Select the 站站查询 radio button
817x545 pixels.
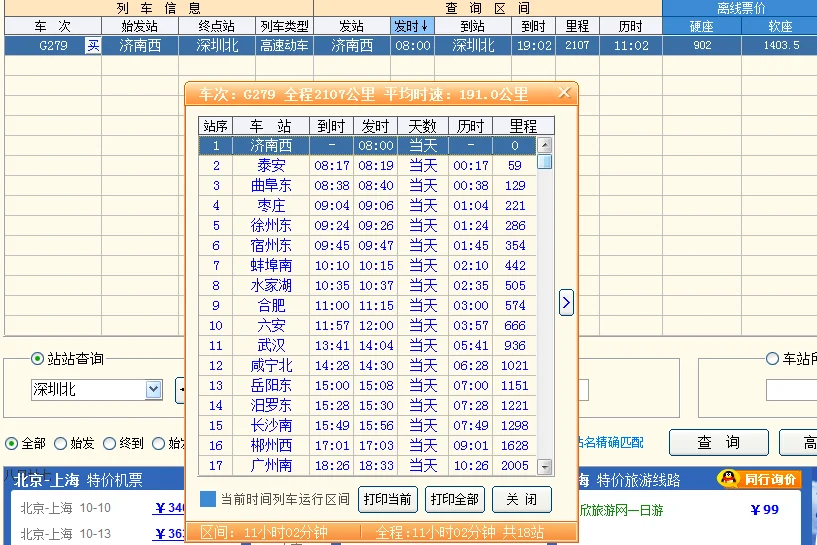(37, 358)
